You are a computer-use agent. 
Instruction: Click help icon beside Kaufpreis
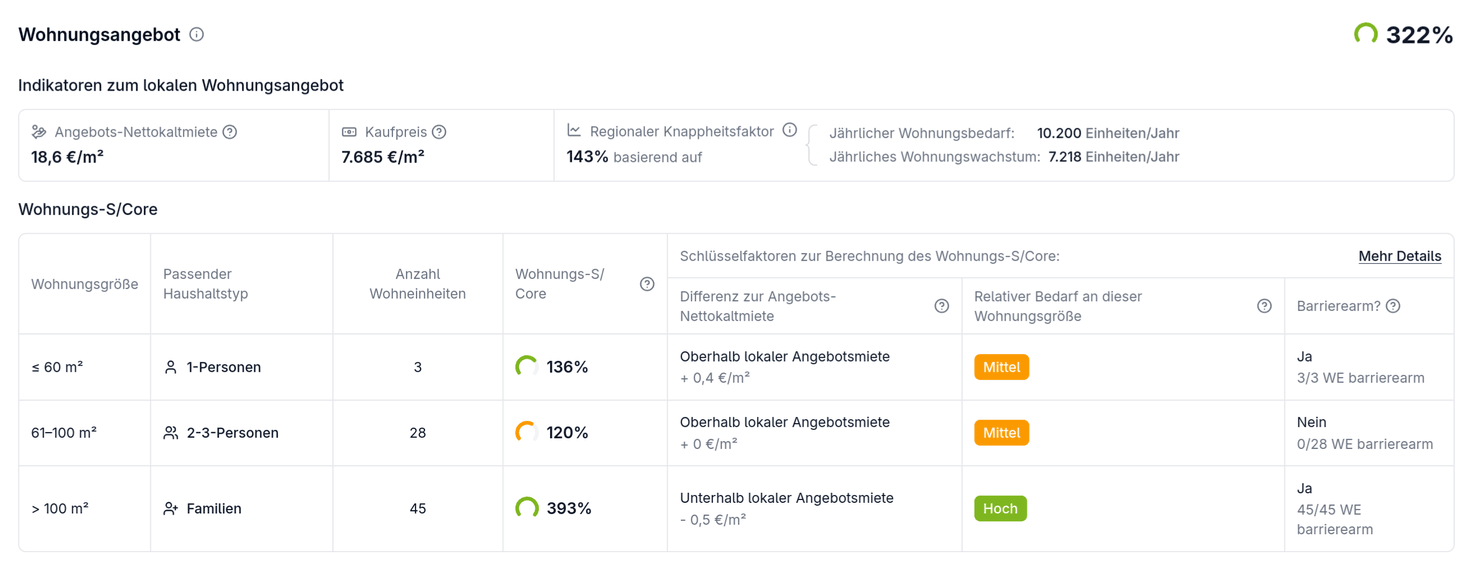point(439,132)
